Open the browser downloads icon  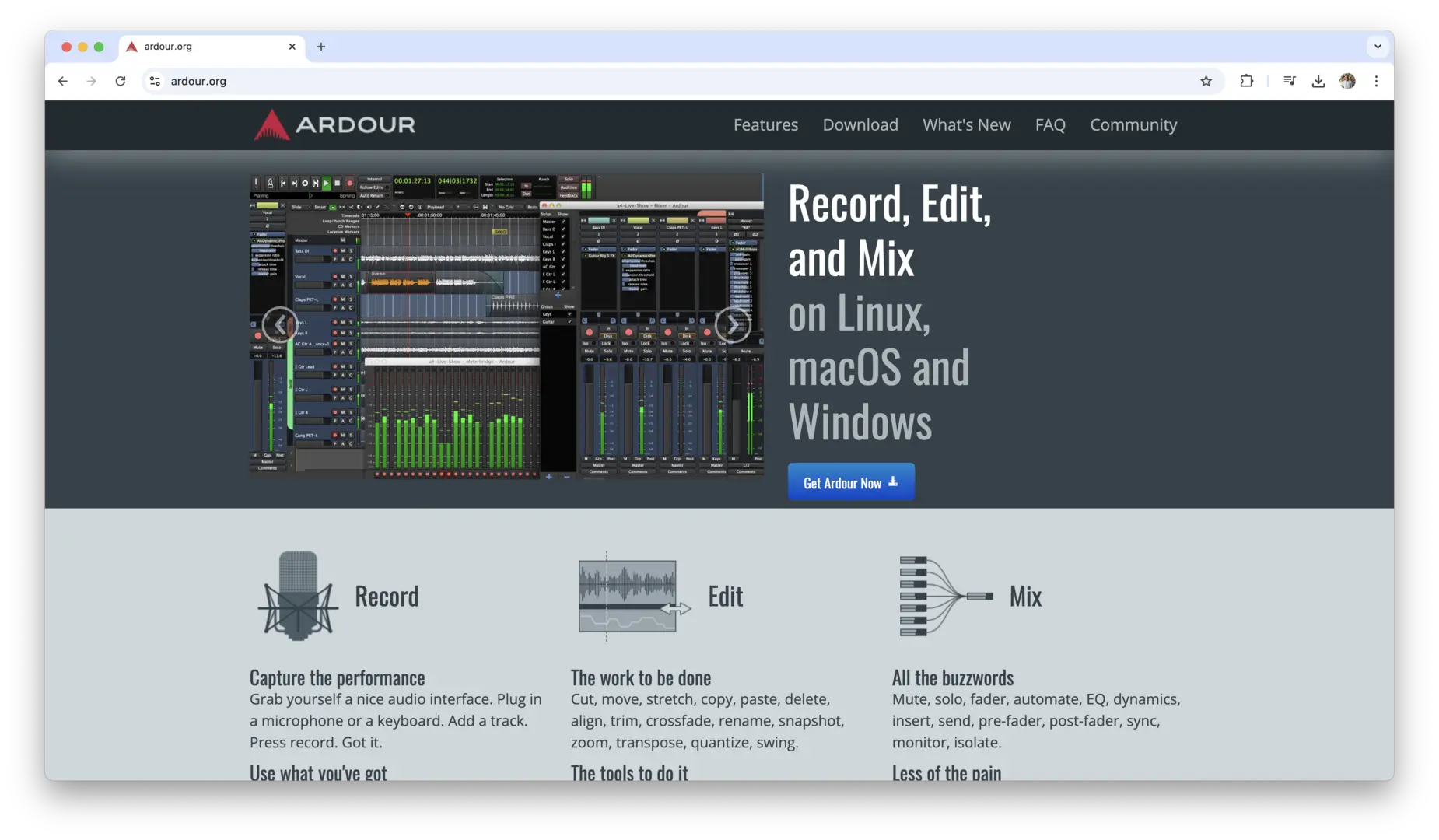1318,81
